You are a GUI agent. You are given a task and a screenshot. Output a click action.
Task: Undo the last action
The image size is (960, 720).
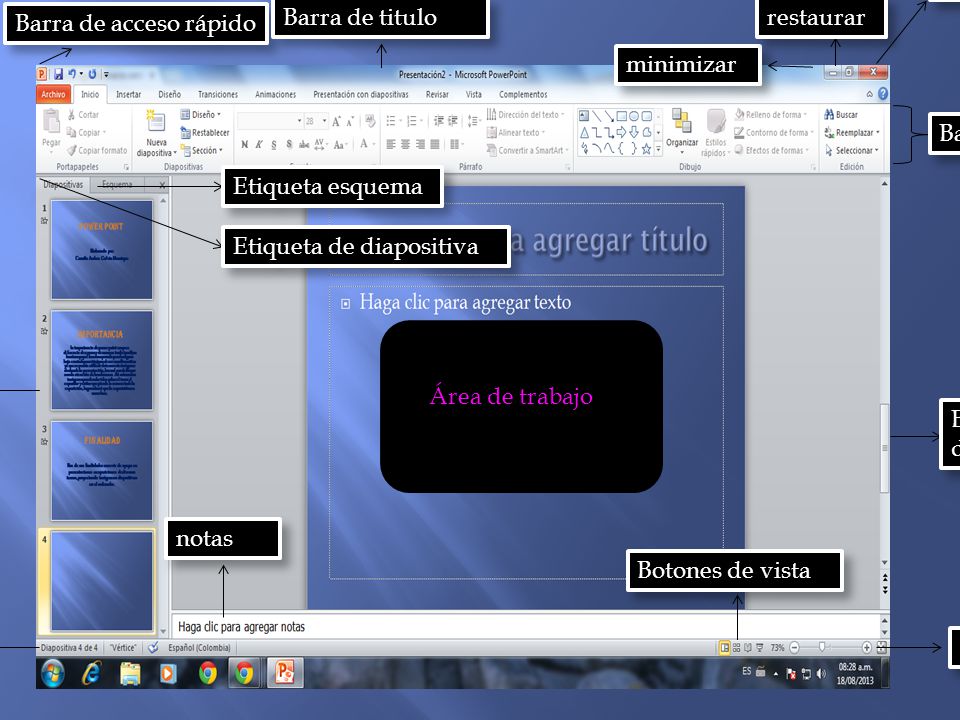coord(72,74)
